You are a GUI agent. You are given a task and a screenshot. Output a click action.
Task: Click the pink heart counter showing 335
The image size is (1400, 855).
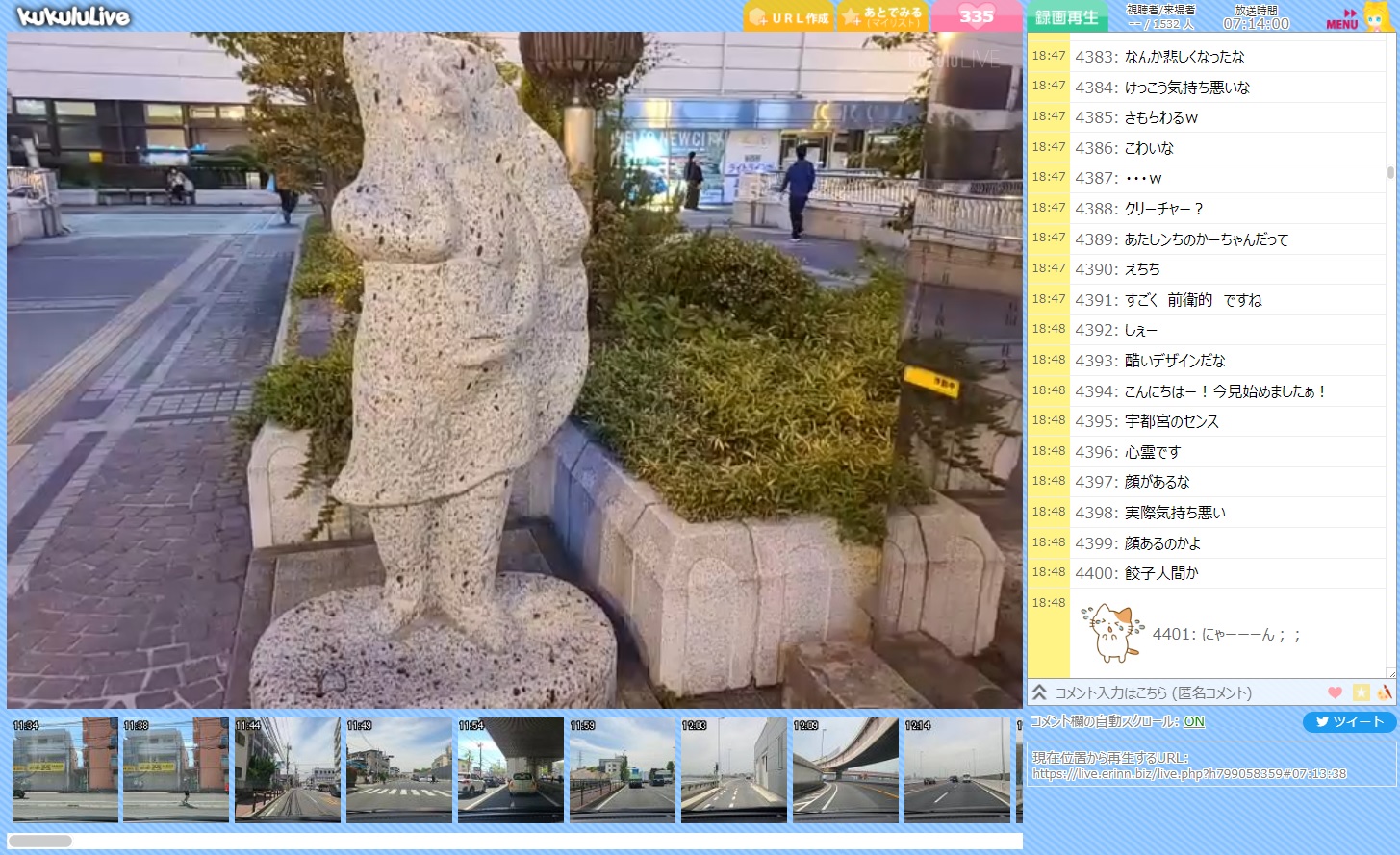click(976, 16)
